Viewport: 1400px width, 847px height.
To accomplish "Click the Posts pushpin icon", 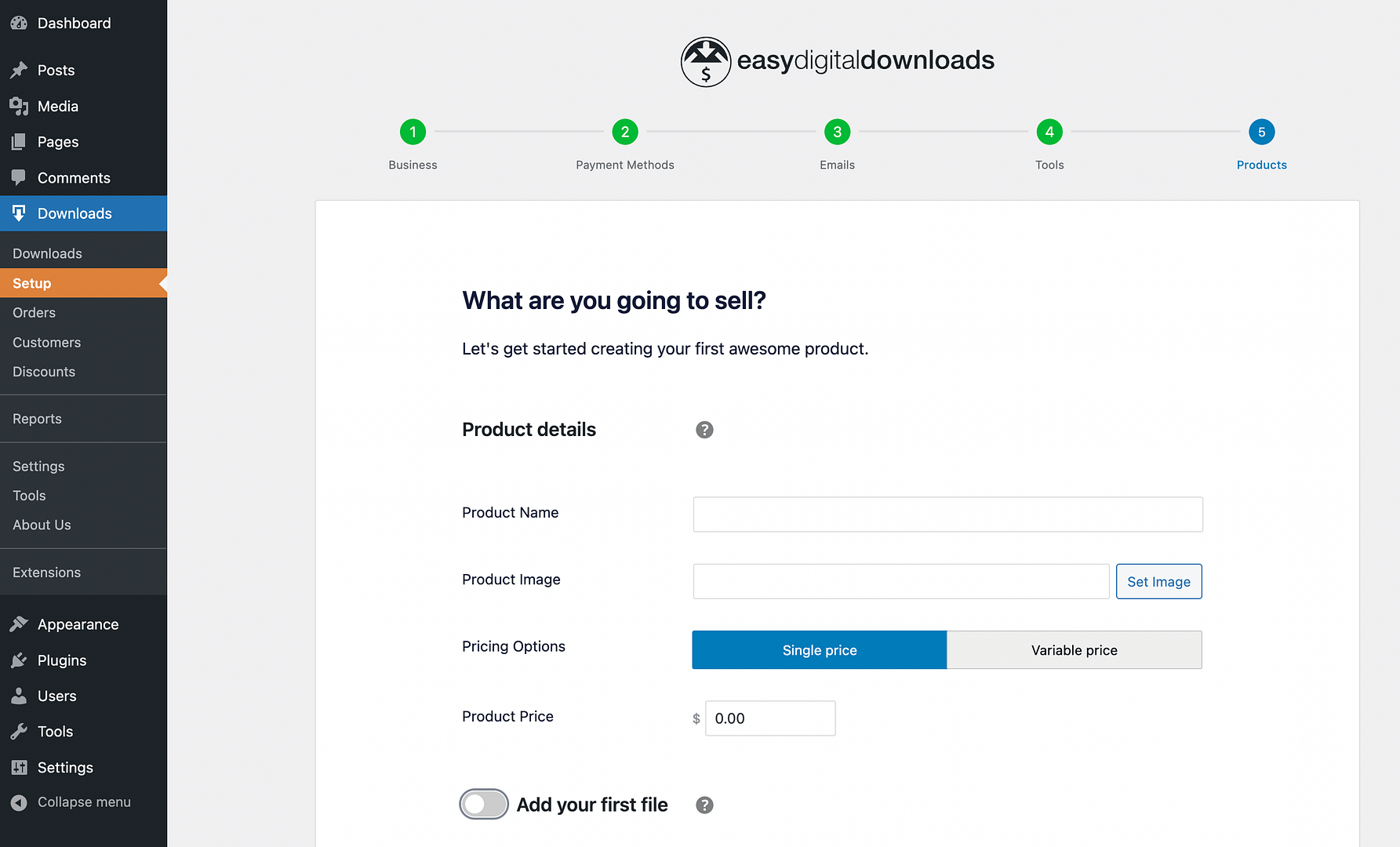I will tap(19, 70).
